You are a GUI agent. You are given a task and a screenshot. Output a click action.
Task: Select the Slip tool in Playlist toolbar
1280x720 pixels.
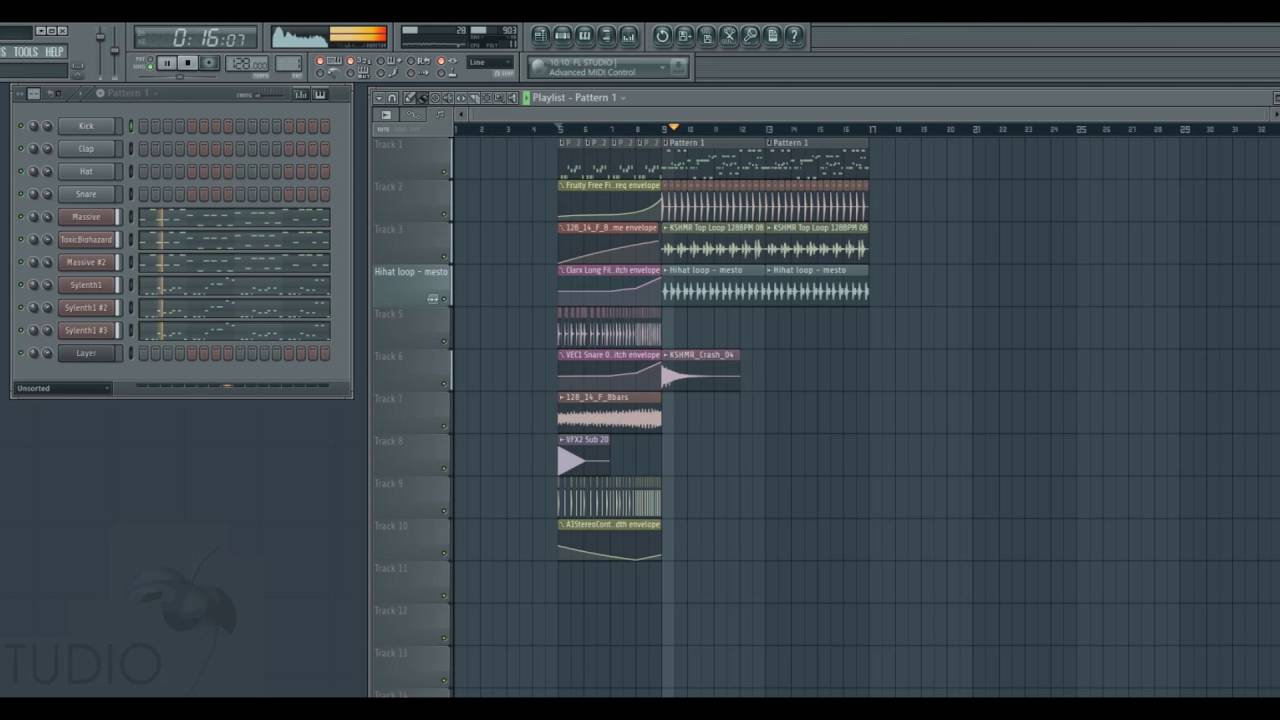pyautogui.click(x=461, y=98)
